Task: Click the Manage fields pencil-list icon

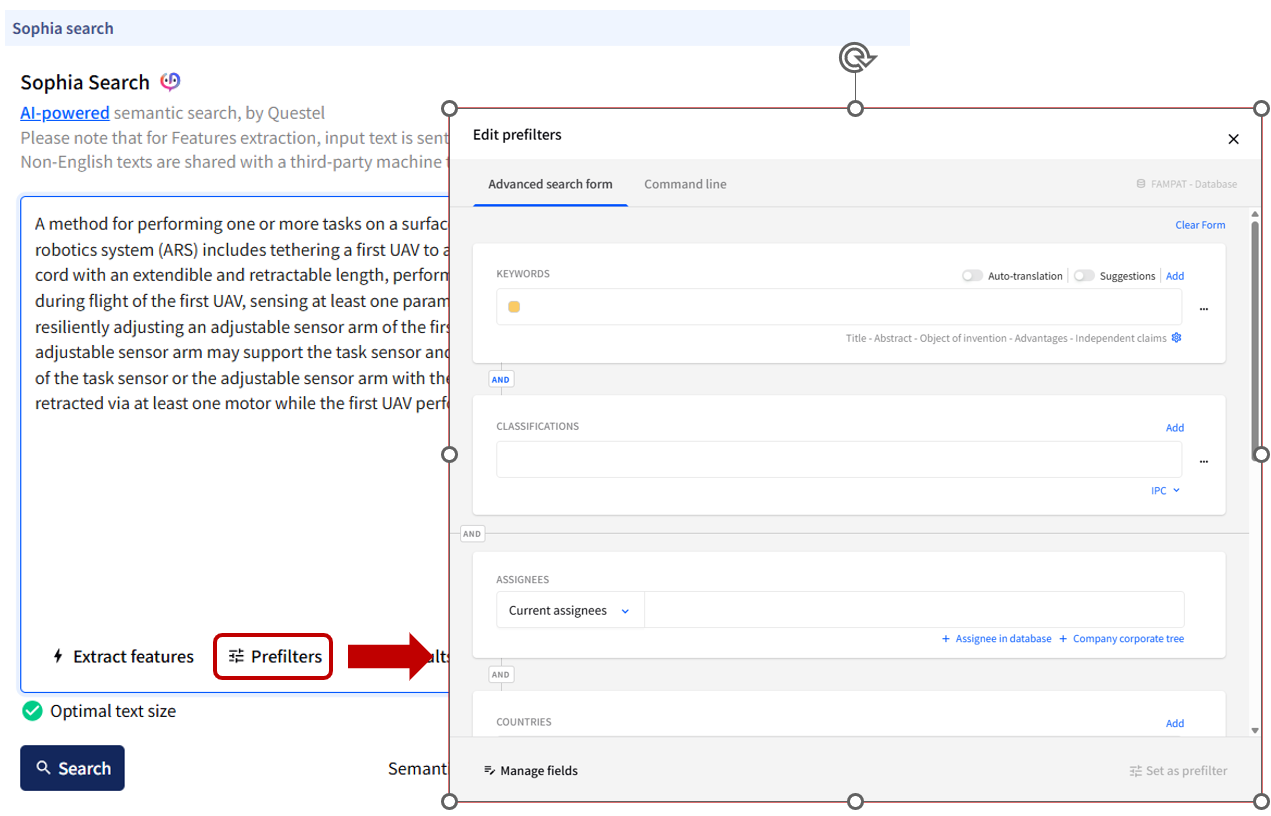Action: pos(489,771)
